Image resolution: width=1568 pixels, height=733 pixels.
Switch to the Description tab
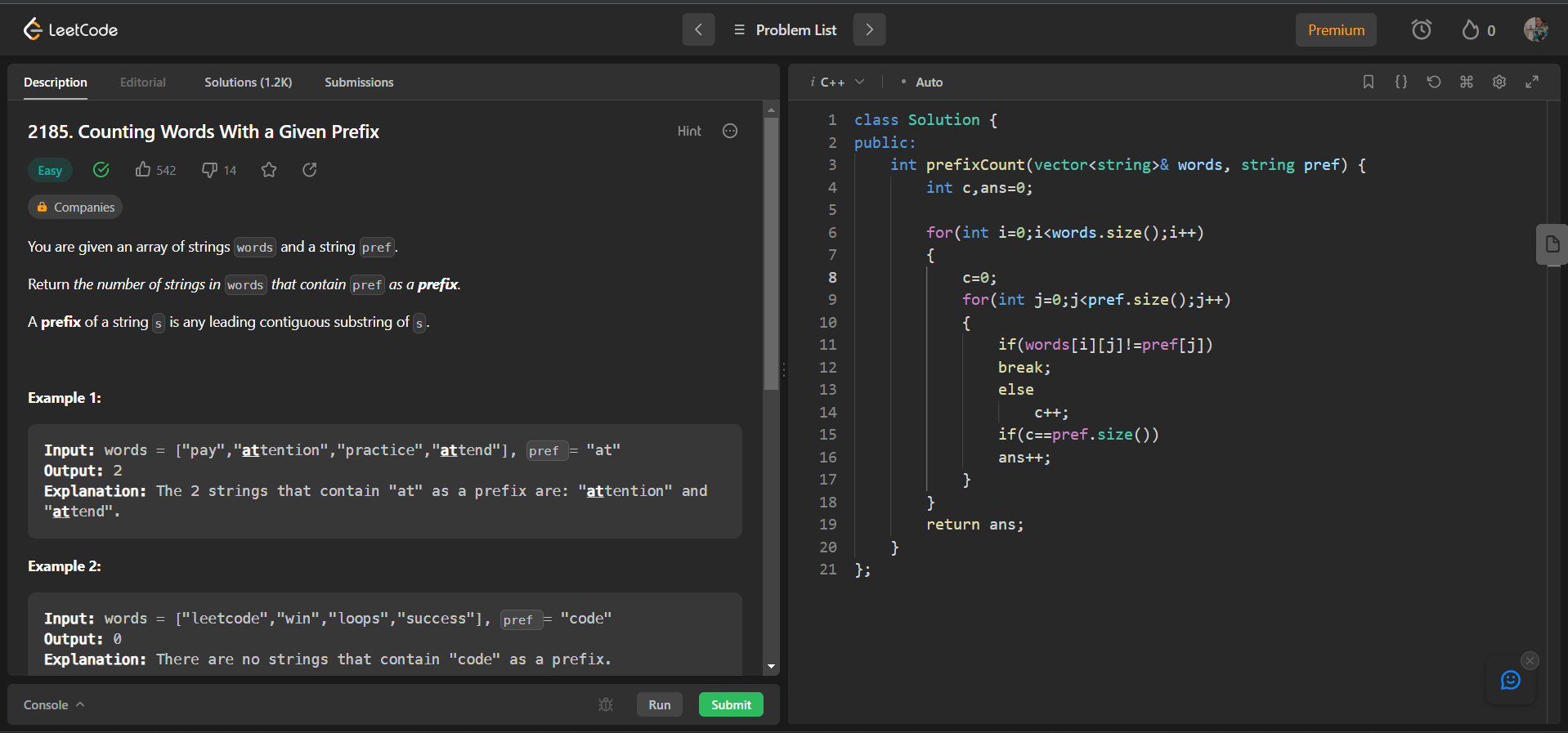click(56, 83)
